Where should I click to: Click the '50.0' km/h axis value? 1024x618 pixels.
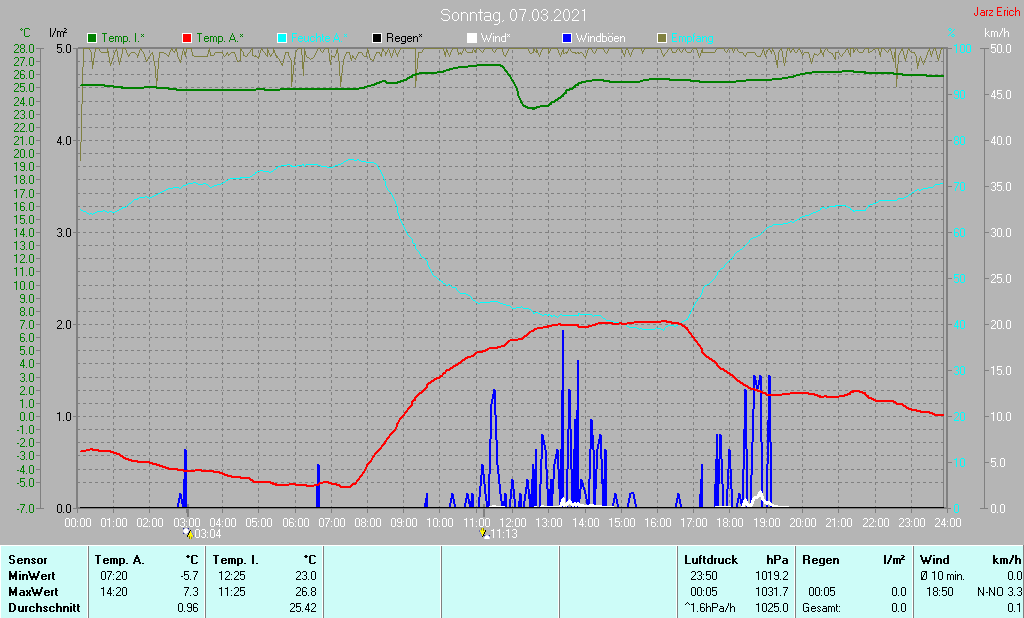[1000, 48]
